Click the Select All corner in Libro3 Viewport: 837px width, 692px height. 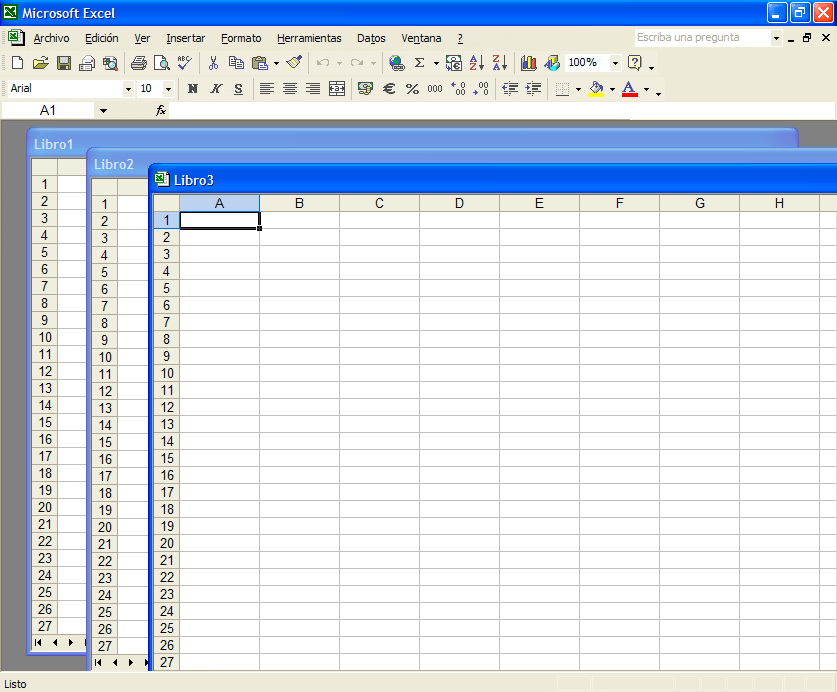167,203
